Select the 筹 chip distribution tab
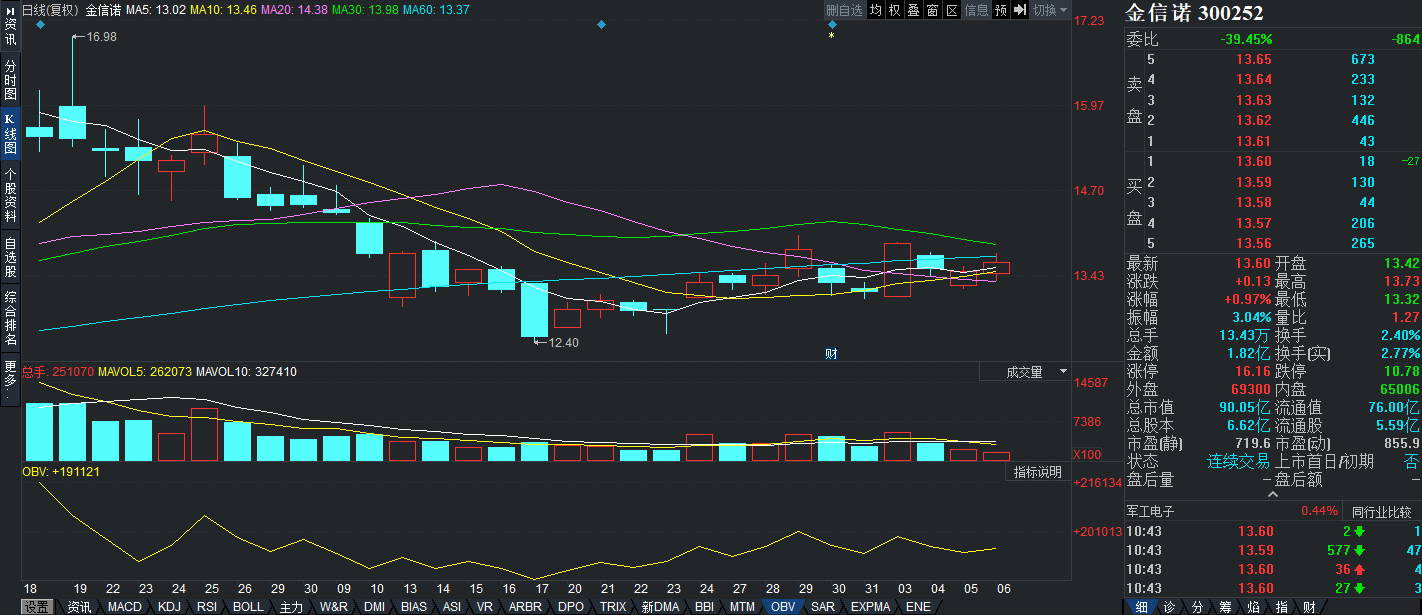The height and width of the screenshot is (615, 1422). [1225, 607]
